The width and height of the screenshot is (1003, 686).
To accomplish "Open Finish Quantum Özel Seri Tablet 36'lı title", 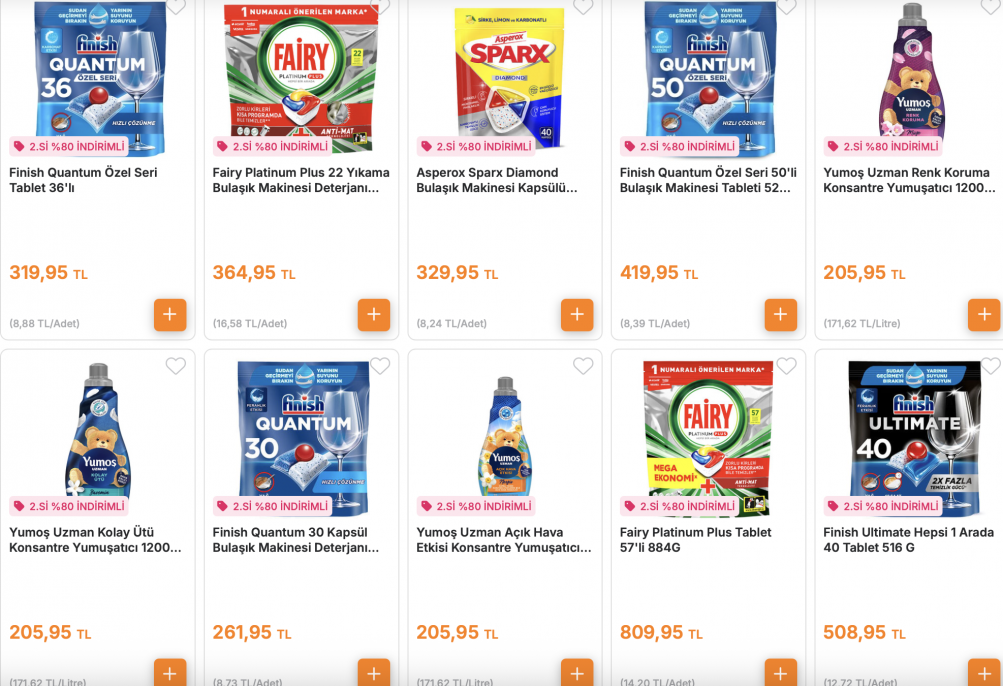I will tap(83, 180).
